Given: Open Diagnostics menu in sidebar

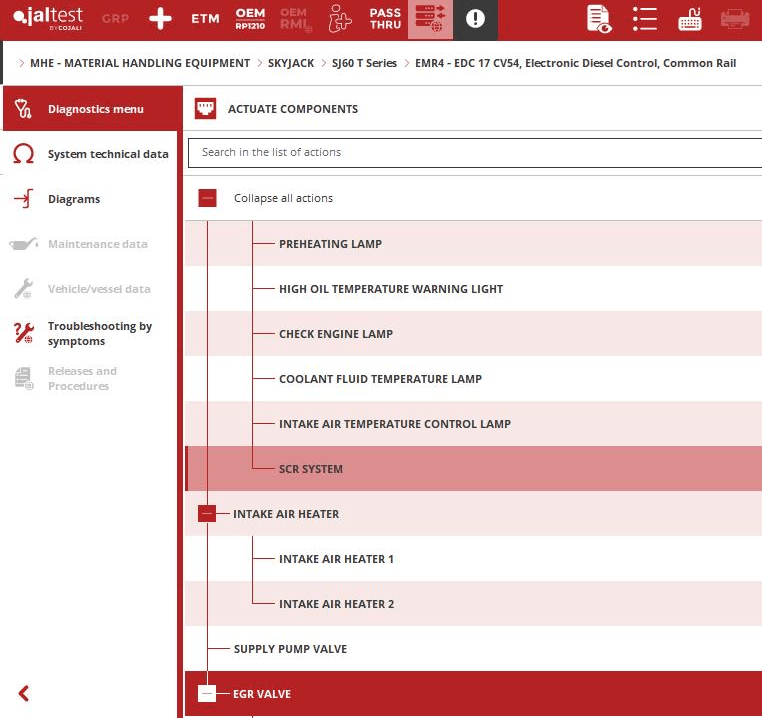Looking at the screenshot, I should point(95,109).
